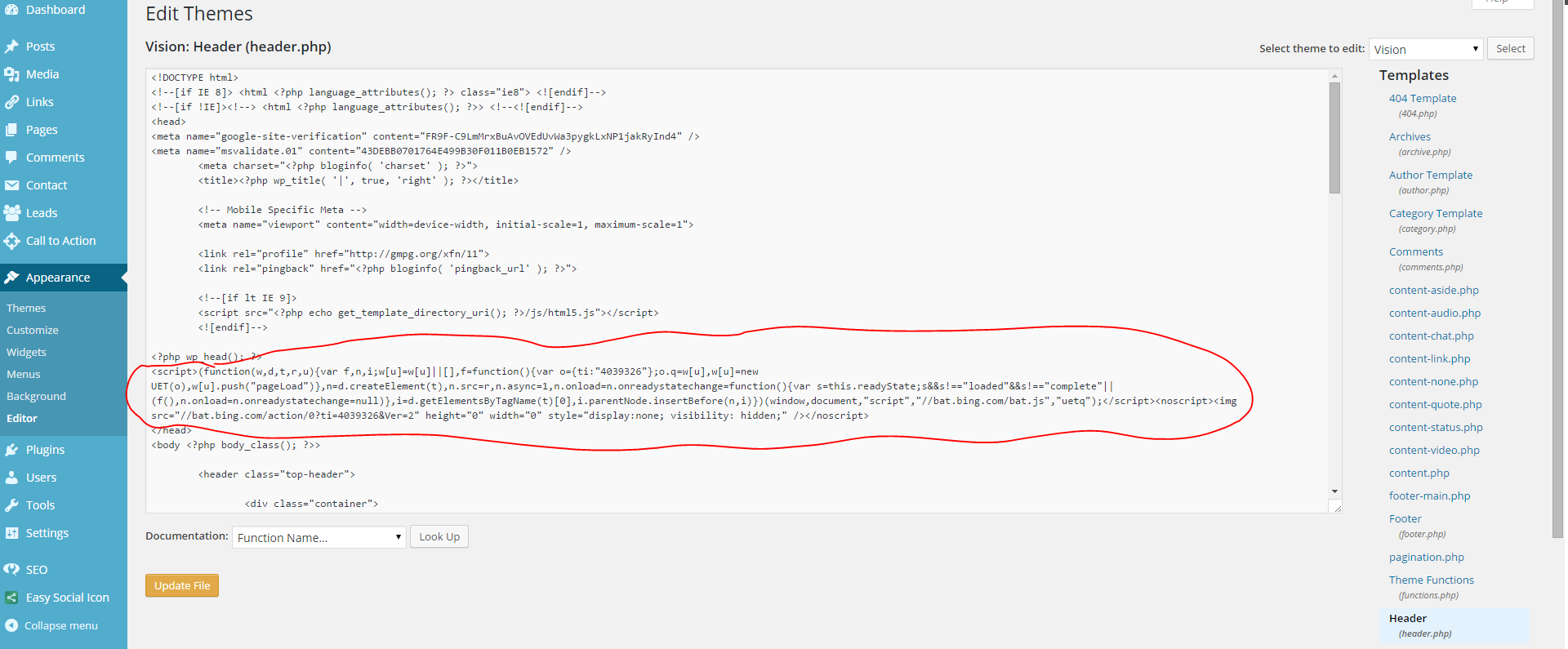
Task: Click the code editor vertical scrollbar thumb
Action: 1334,137
